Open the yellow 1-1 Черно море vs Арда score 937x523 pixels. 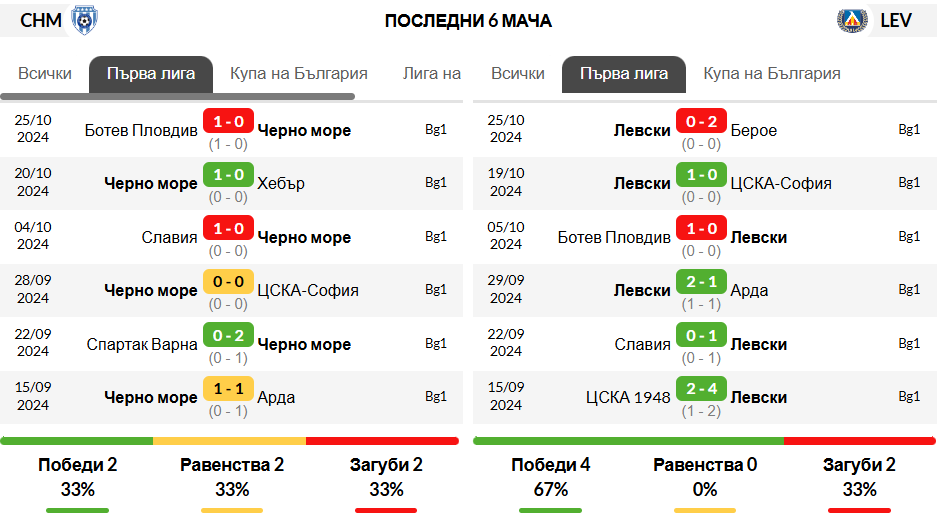[x=228, y=389]
